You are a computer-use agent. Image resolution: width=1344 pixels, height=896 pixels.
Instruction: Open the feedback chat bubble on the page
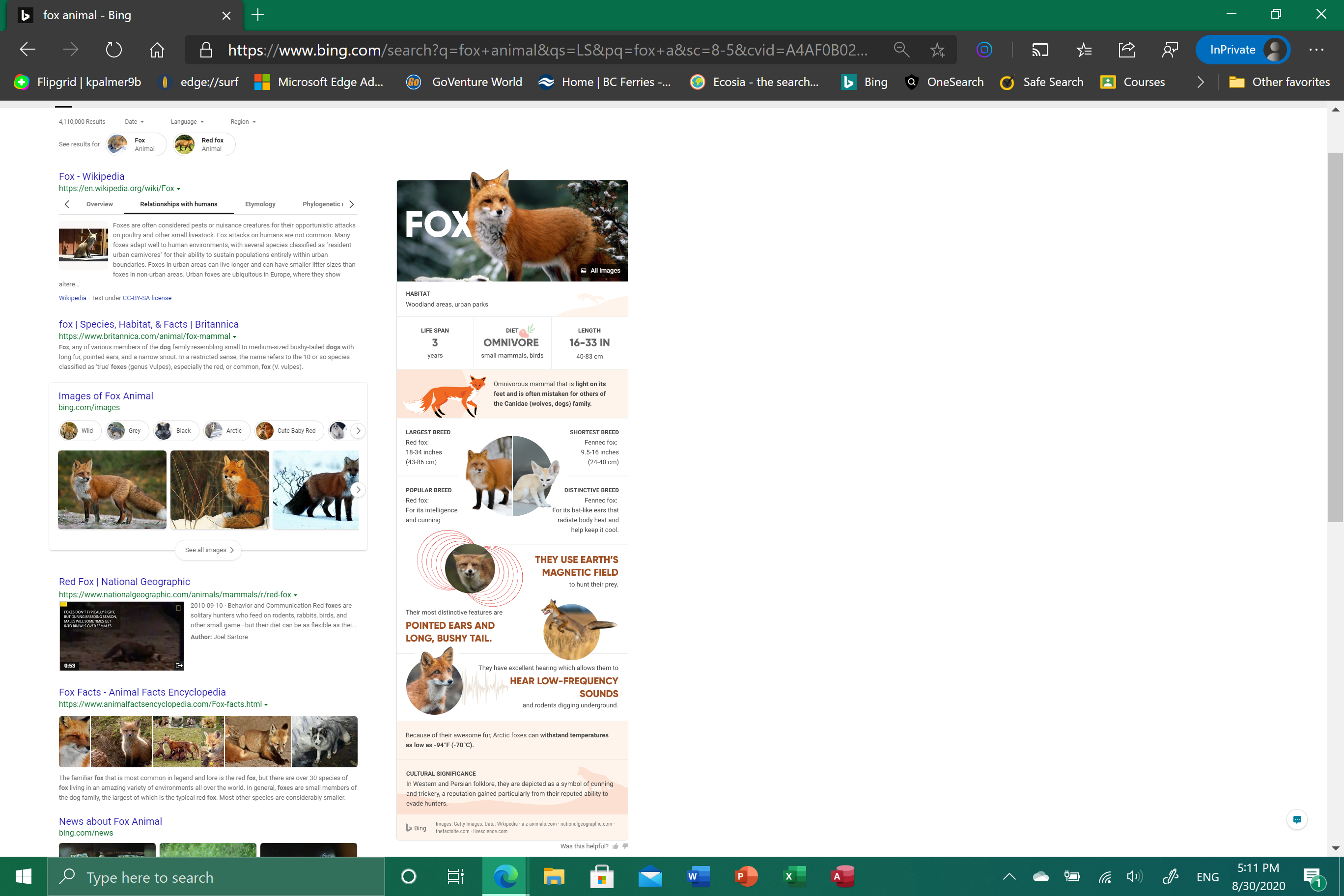click(x=1296, y=819)
